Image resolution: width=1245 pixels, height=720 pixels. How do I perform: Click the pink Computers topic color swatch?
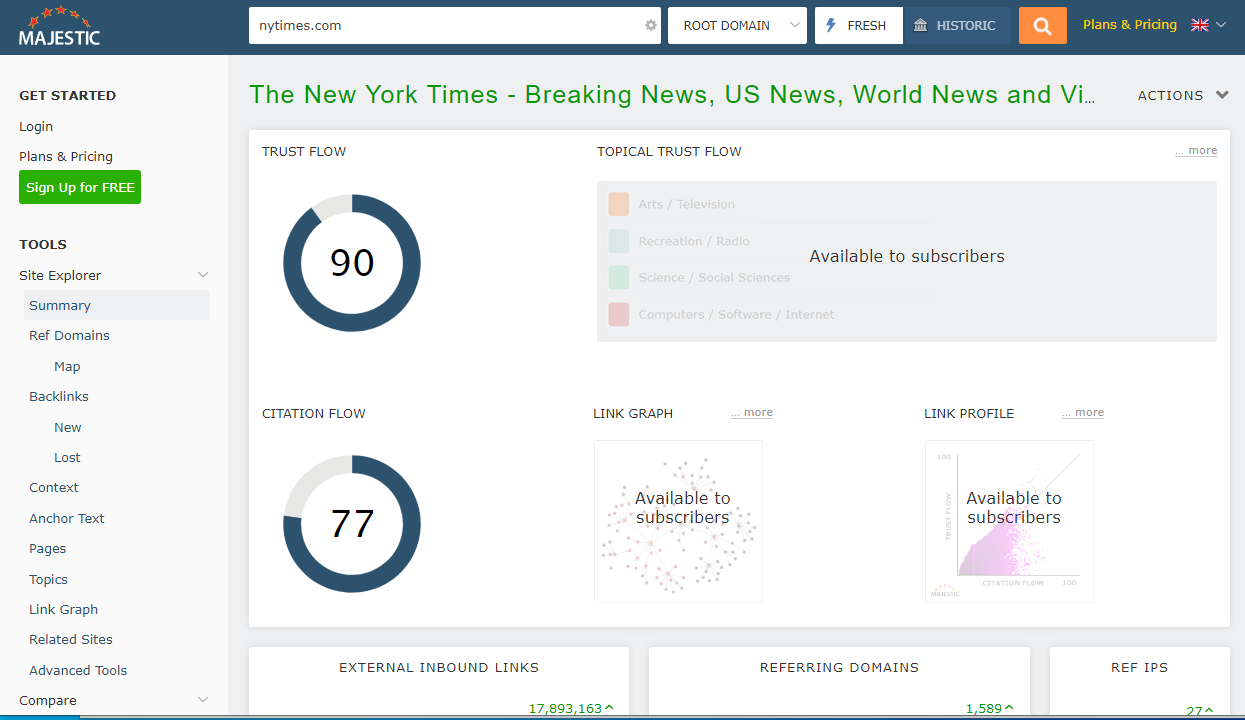[x=619, y=314]
